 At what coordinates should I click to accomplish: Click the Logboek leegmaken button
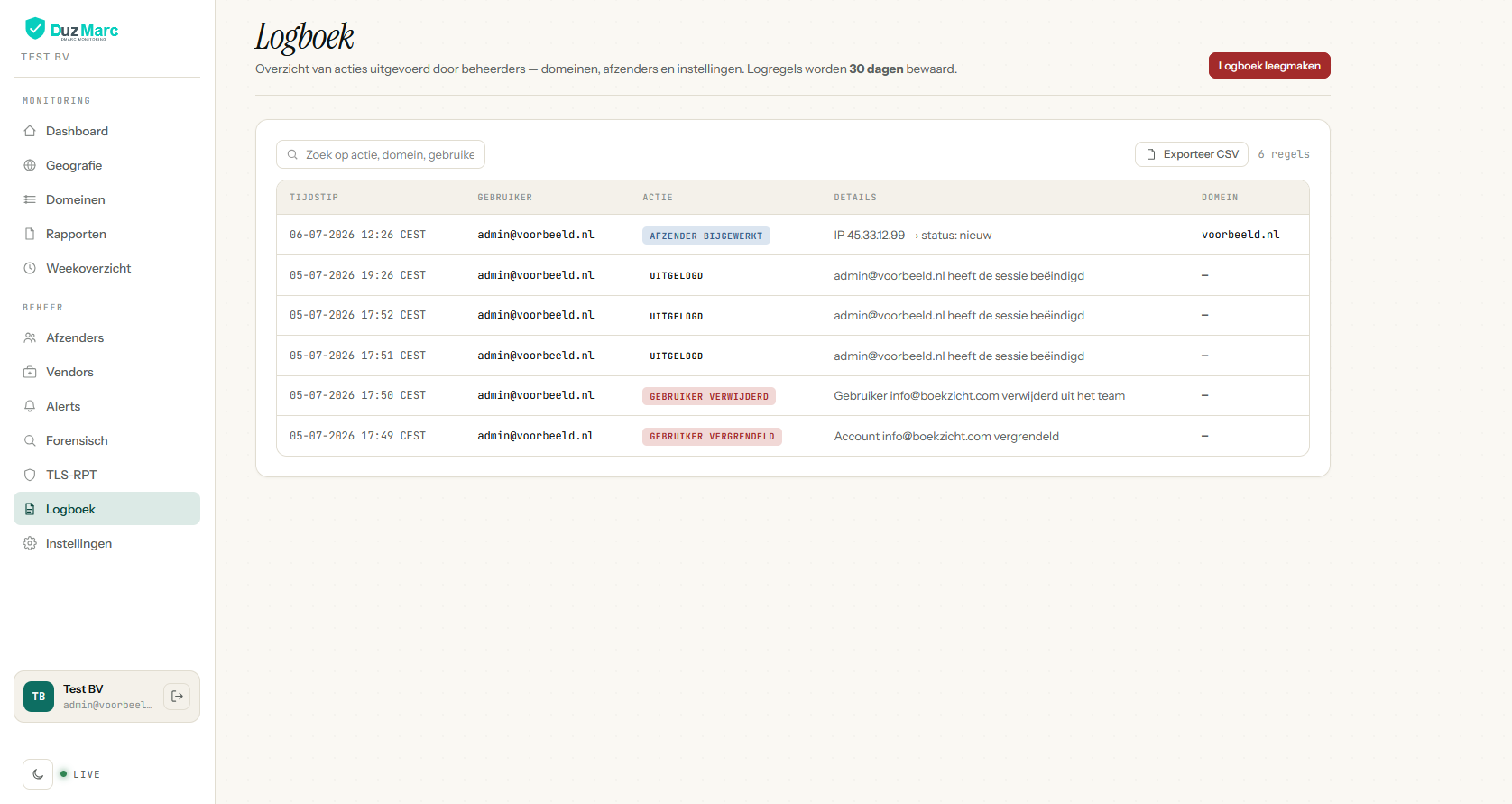1269,66
